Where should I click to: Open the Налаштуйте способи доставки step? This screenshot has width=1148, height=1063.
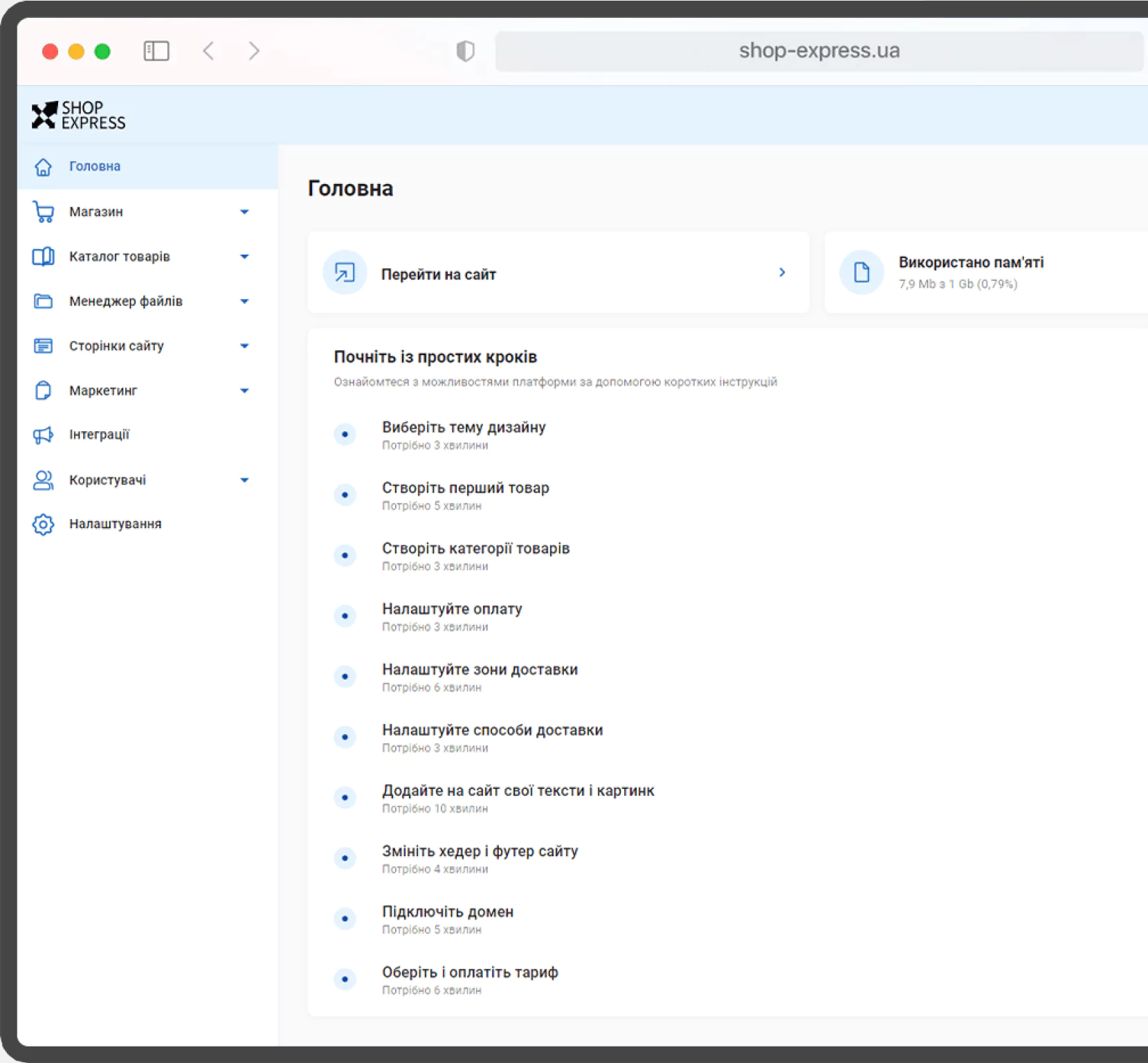(x=492, y=730)
